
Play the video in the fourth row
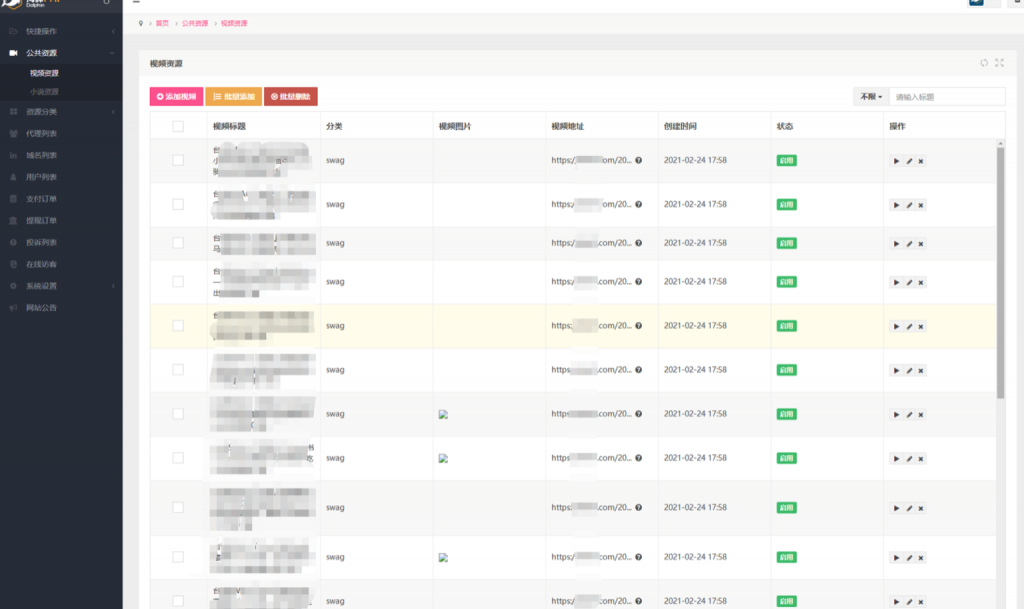pos(896,282)
